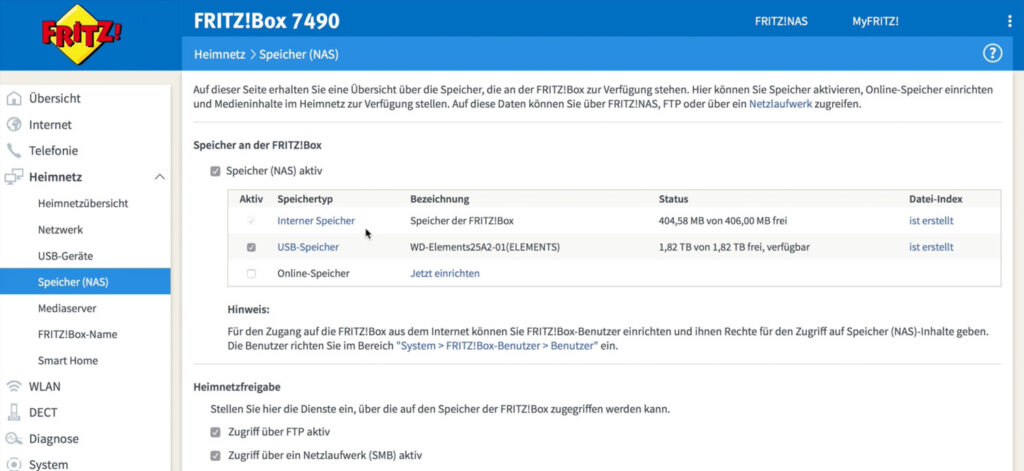
Task: Click the Telefonie phone icon
Action: pyautogui.click(x=14, y=151)
